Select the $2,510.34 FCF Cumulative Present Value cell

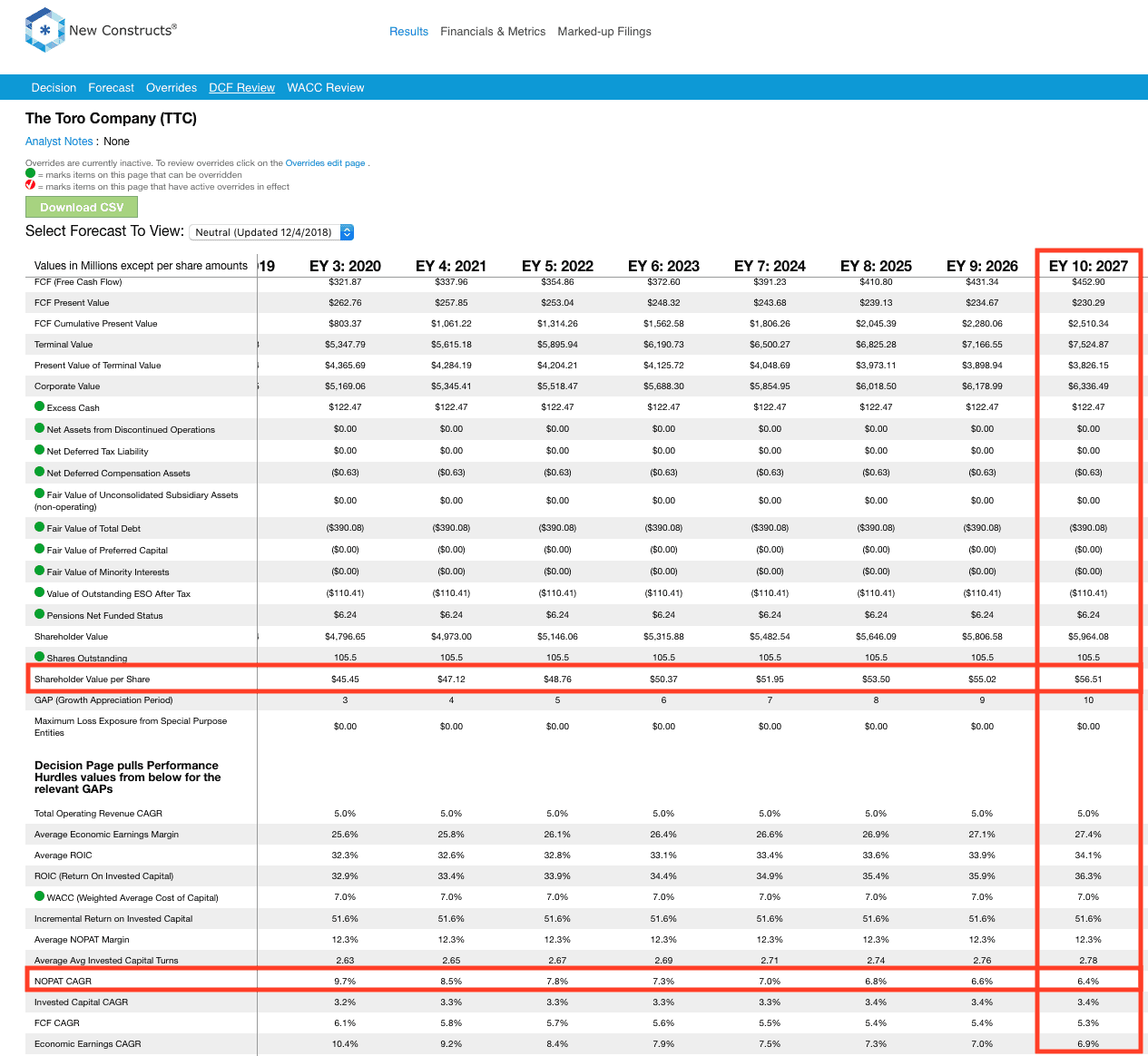[x=1088, y=324]
